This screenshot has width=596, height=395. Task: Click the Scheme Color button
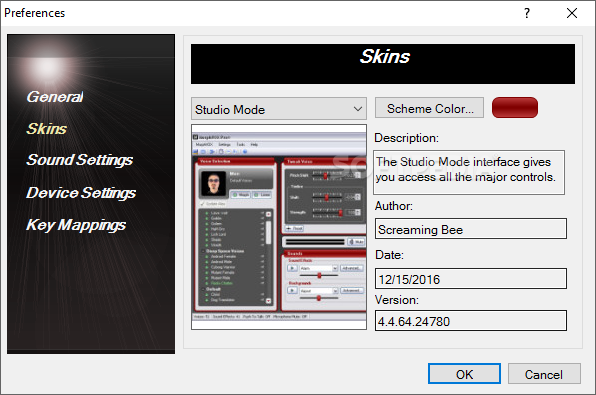coord(430,108)
